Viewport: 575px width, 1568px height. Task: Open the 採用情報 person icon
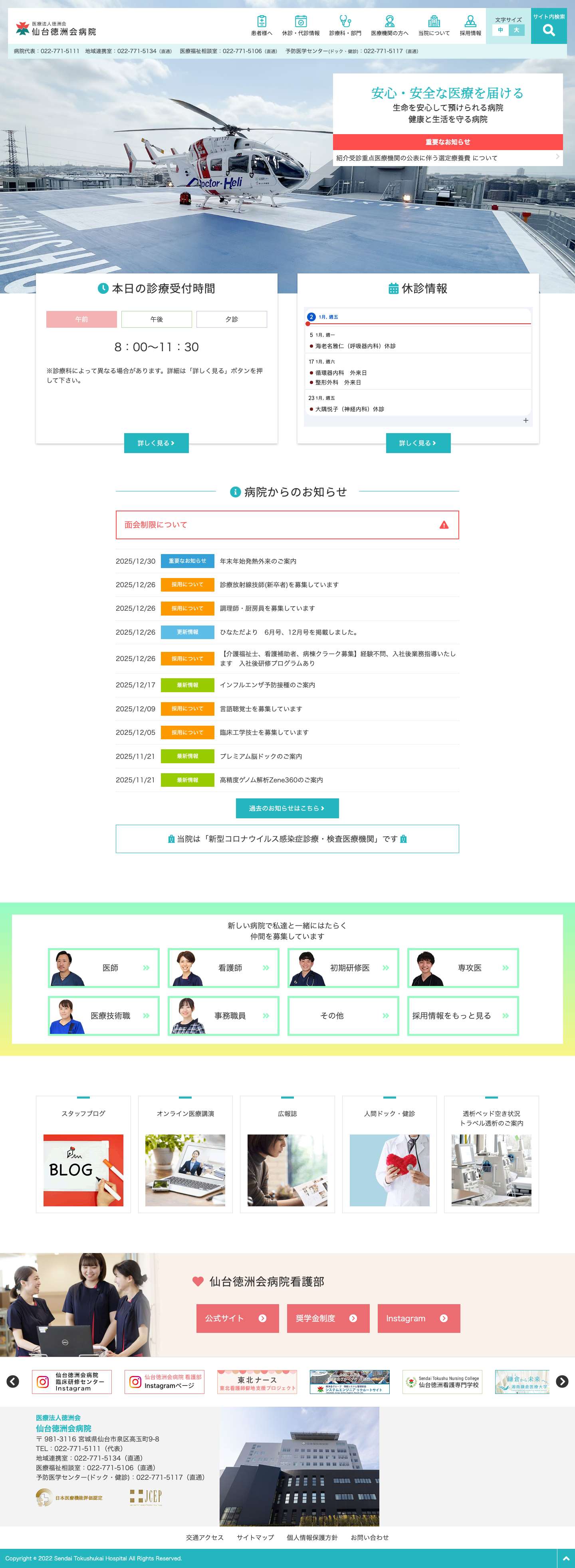[470, 26]
